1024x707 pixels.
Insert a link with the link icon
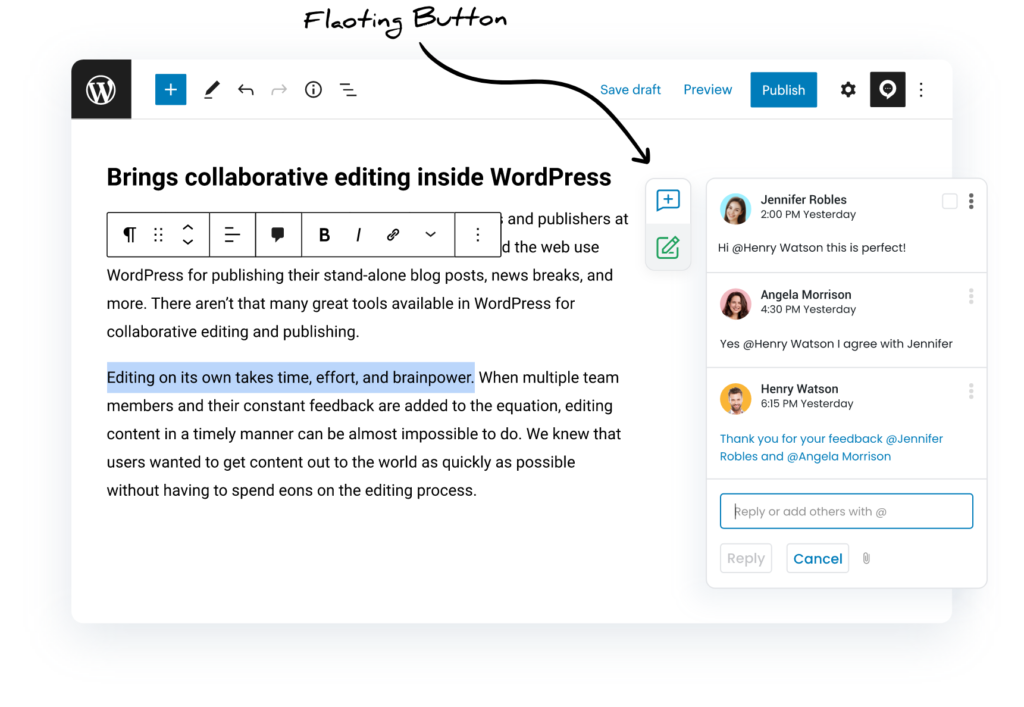click(392, 234)
